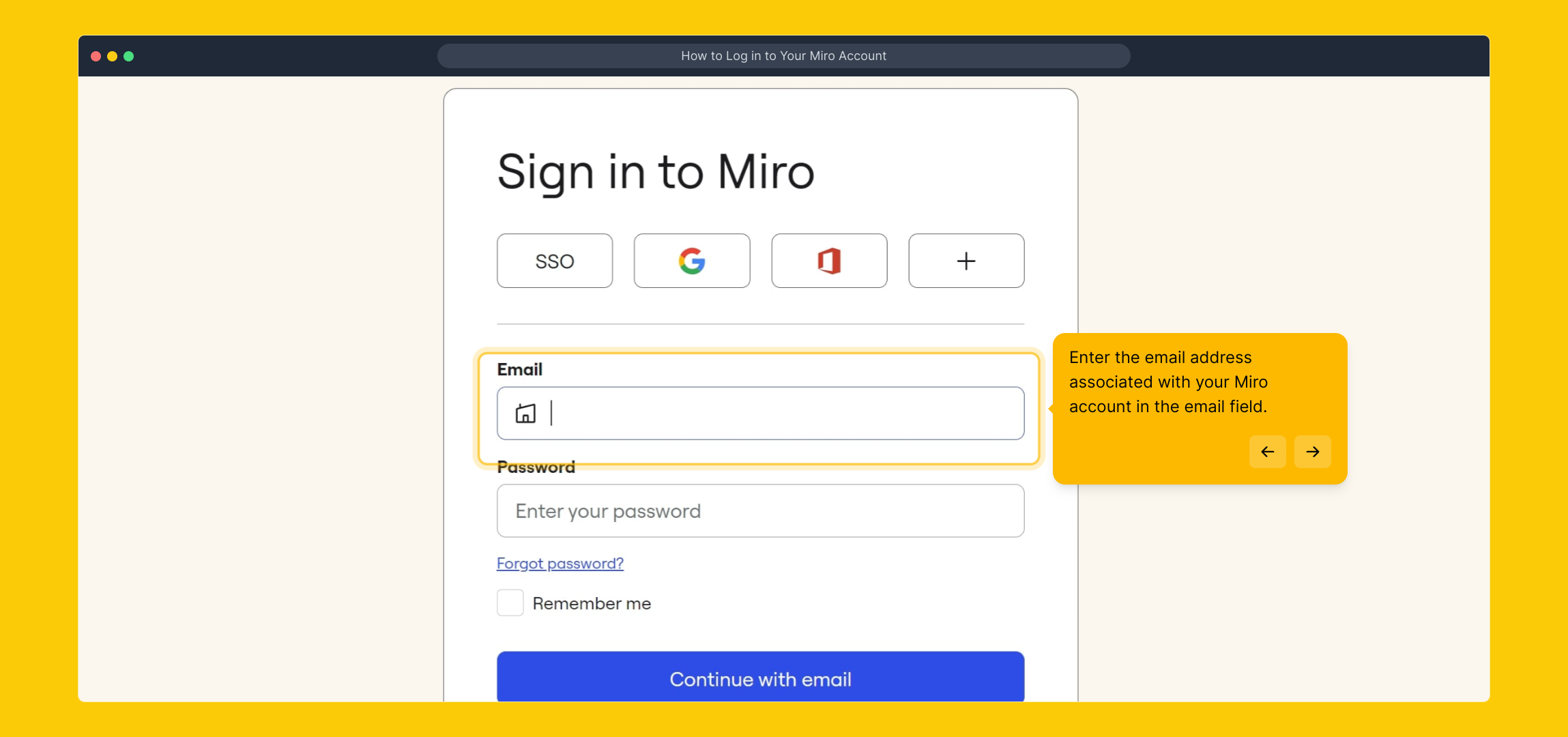
Task: Click the Enter your password field
Action: pos(760,511)
